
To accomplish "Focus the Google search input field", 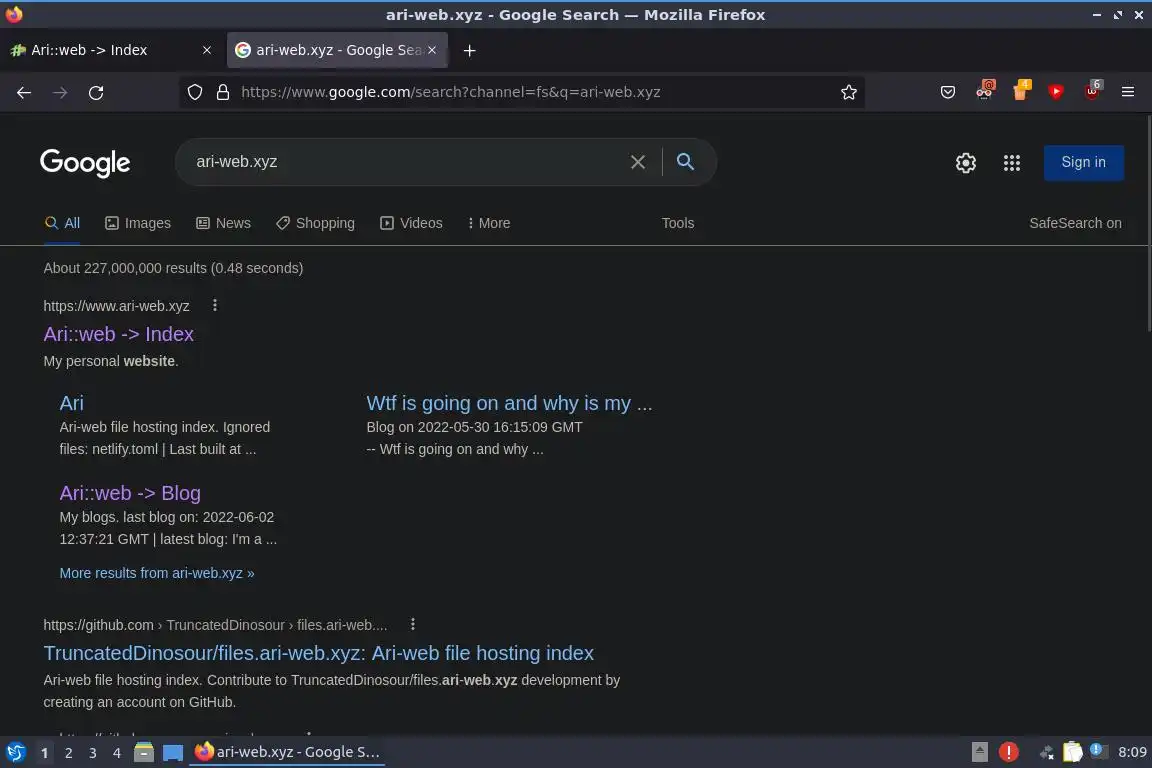I will point(404,162).
